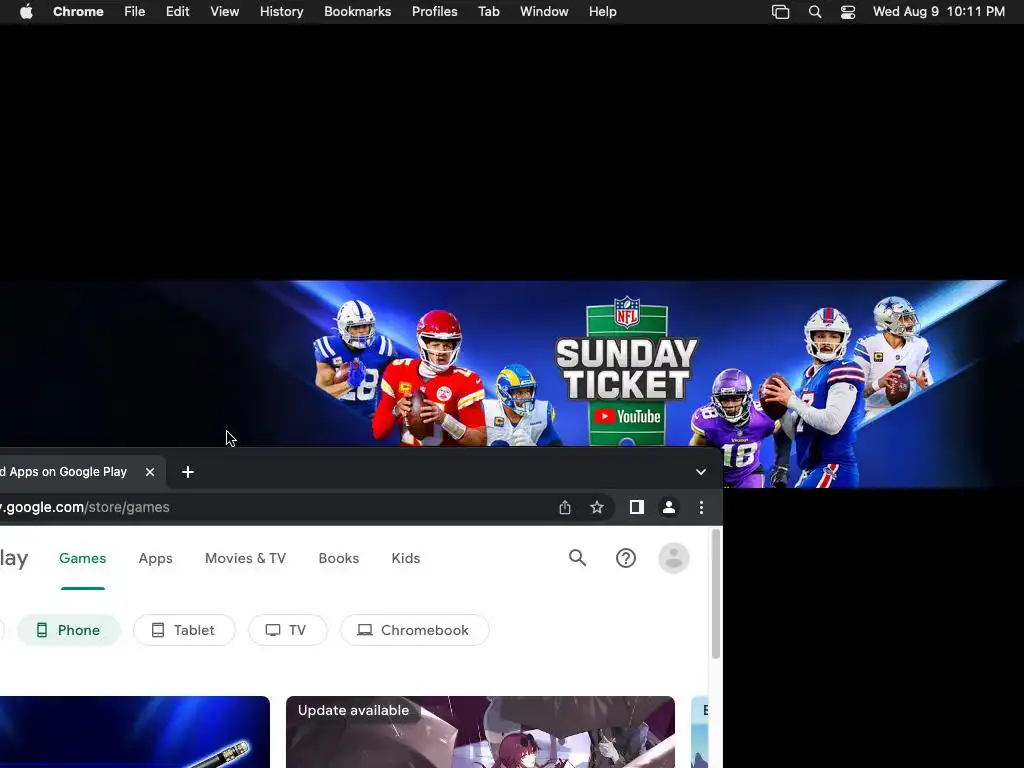Select the Tablet device filter chip
1024x768 pixels.
[184, 630]
